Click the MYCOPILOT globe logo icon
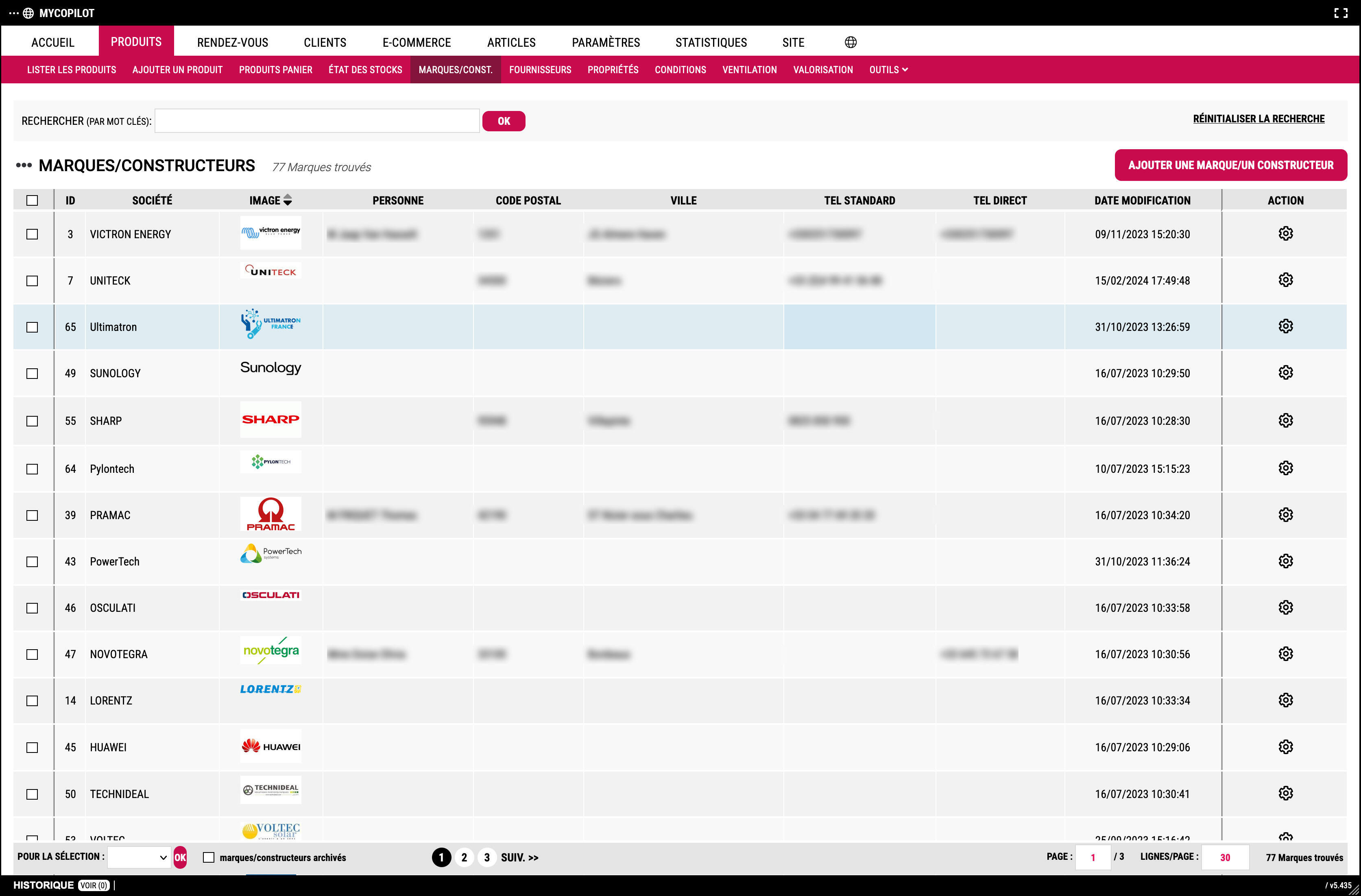Screen dimensions: 1361x896 [x=28, y=13]
